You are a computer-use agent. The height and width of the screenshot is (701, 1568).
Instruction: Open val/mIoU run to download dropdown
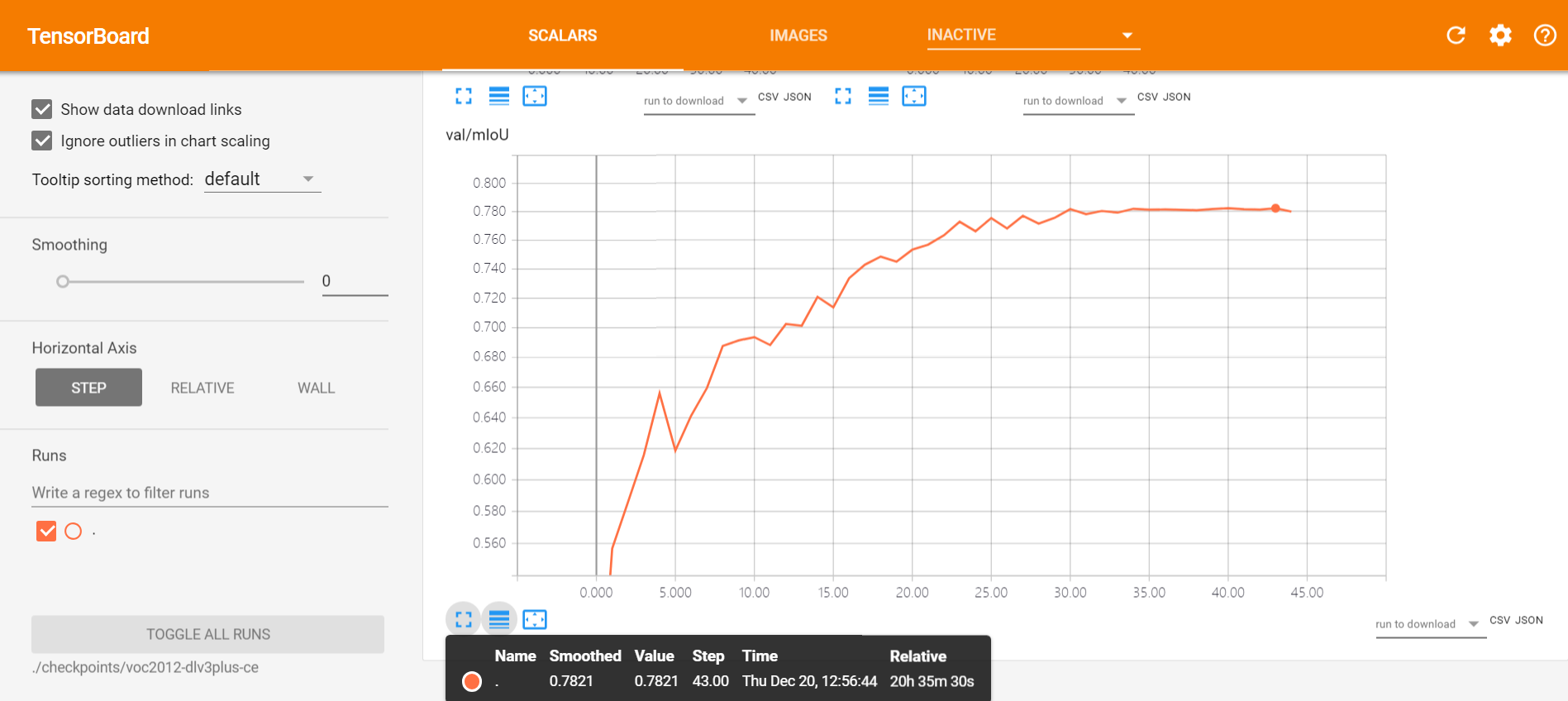point(1430,624)
